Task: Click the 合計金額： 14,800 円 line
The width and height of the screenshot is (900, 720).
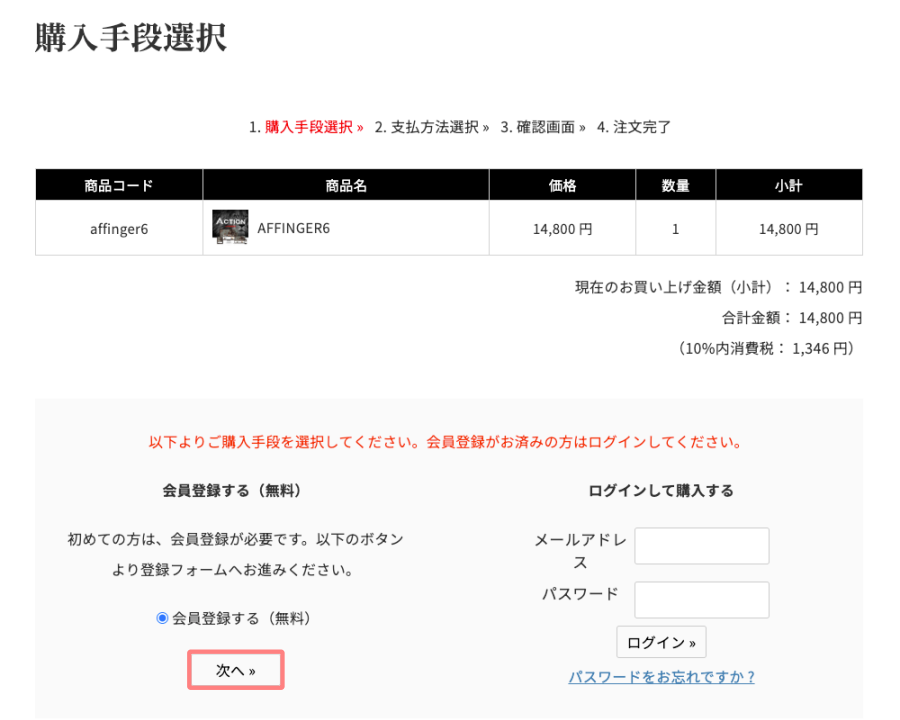Action: click(792, 318)
